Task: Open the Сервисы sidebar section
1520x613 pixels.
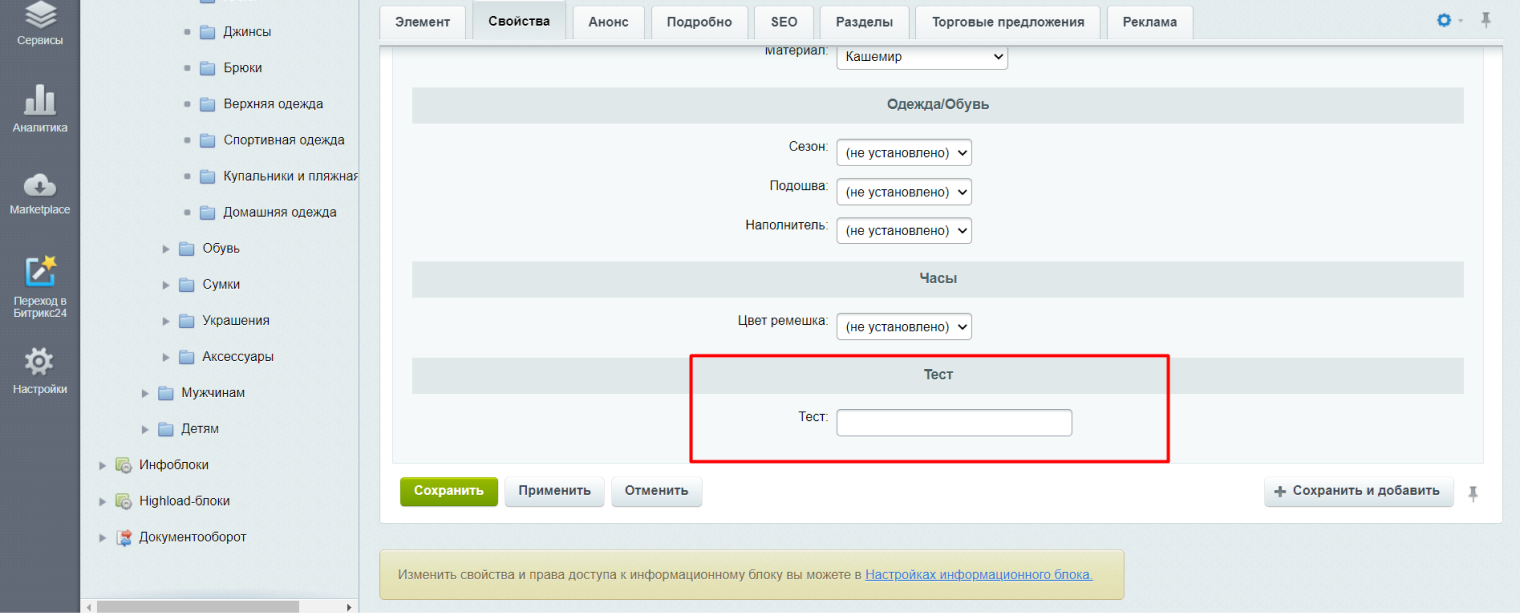Action: pyautogui.click(x=40, y=24)
